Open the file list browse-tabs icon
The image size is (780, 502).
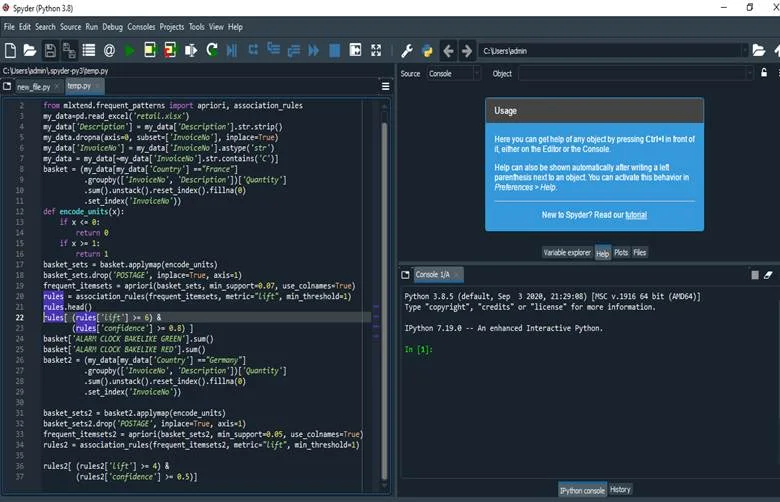tap(89, 50)
